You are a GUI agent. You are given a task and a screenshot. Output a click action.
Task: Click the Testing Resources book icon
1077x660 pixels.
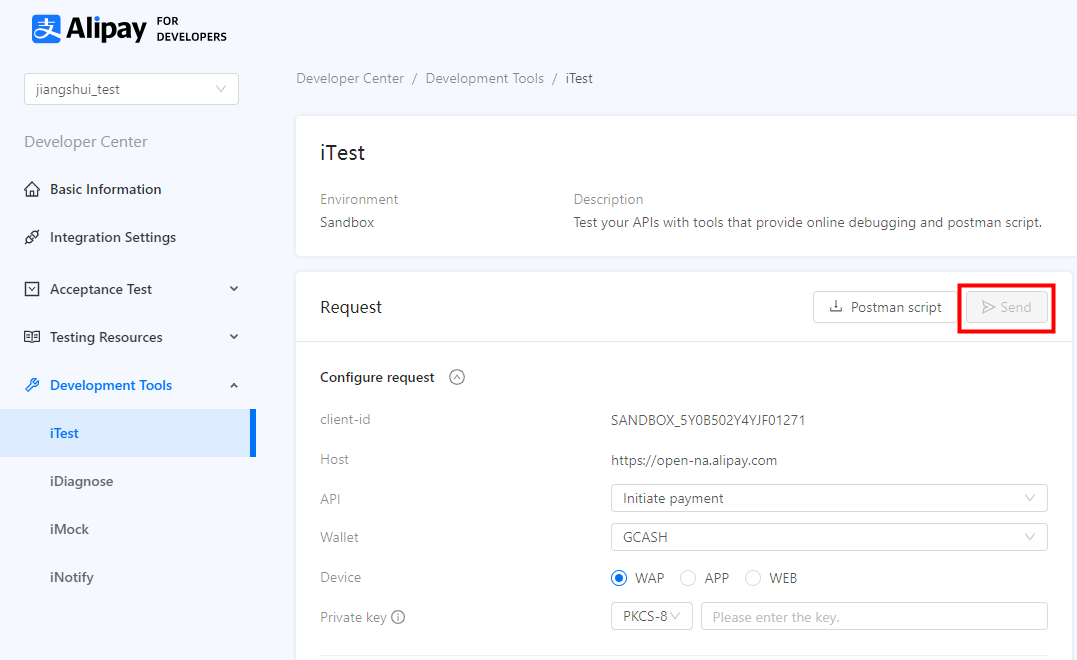pyautogui.click(x=32, y=337)
